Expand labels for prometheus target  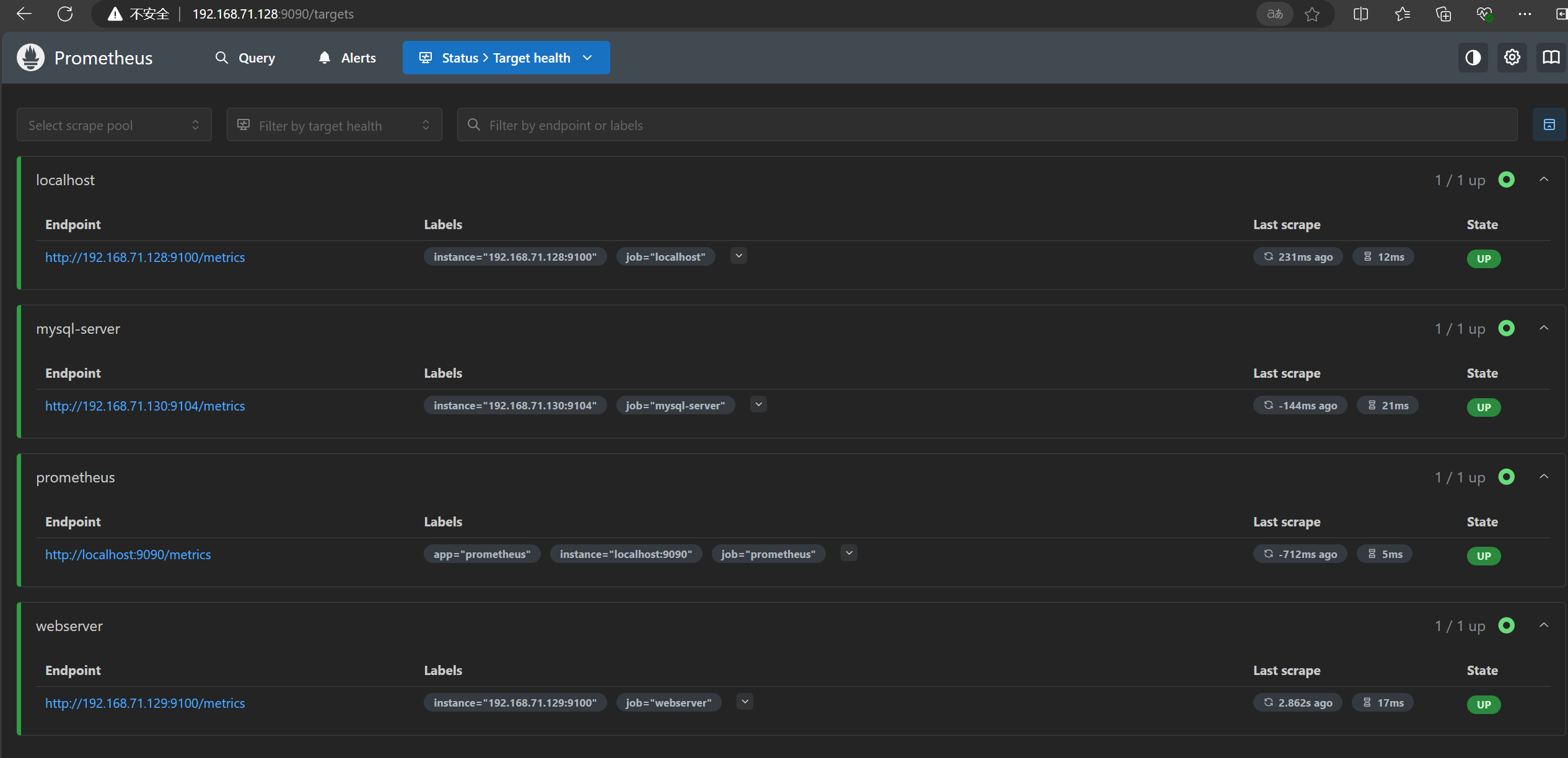click(849, 553)
